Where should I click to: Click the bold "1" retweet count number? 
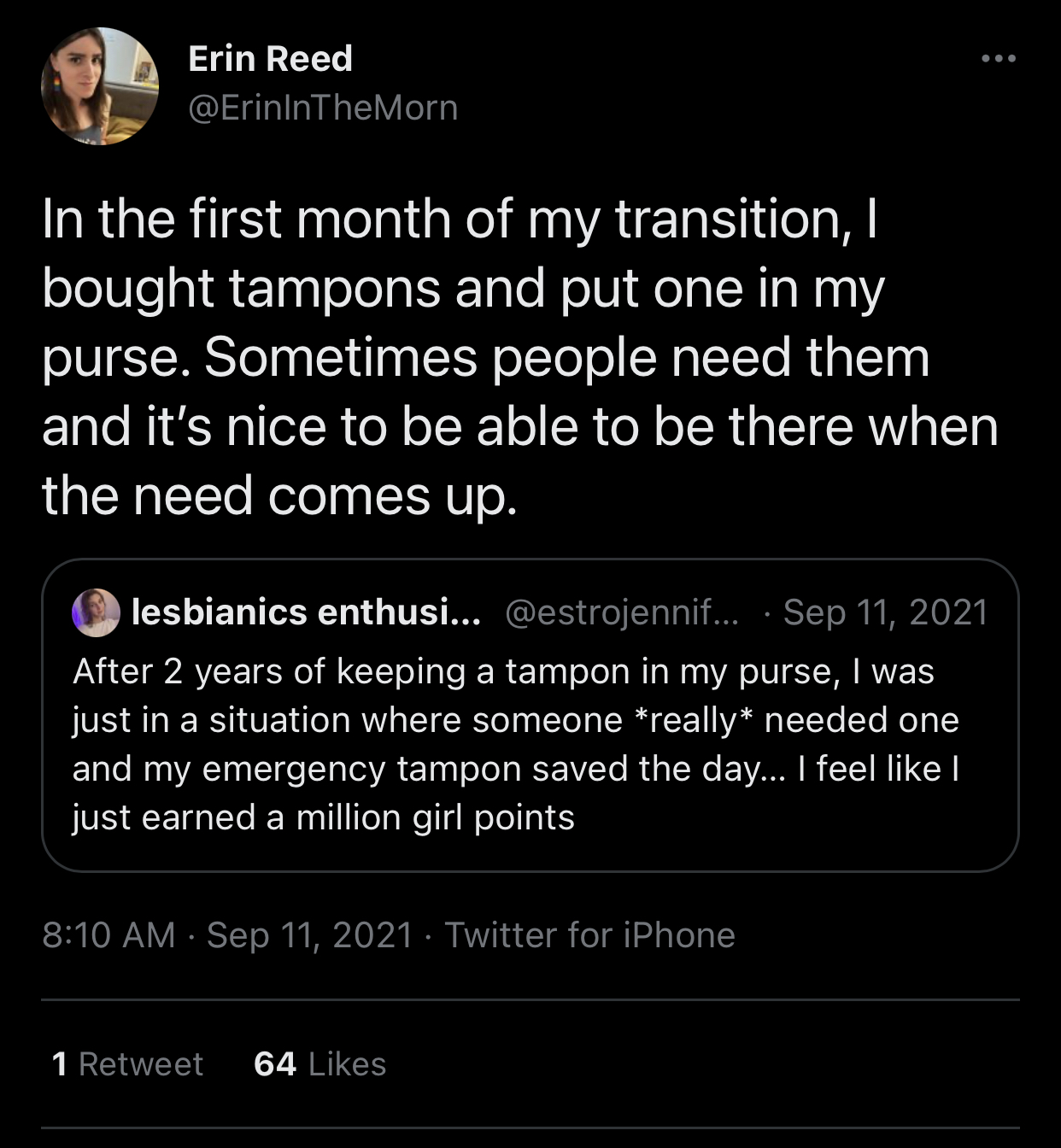pyautogui.click(x=60, y=1064)
